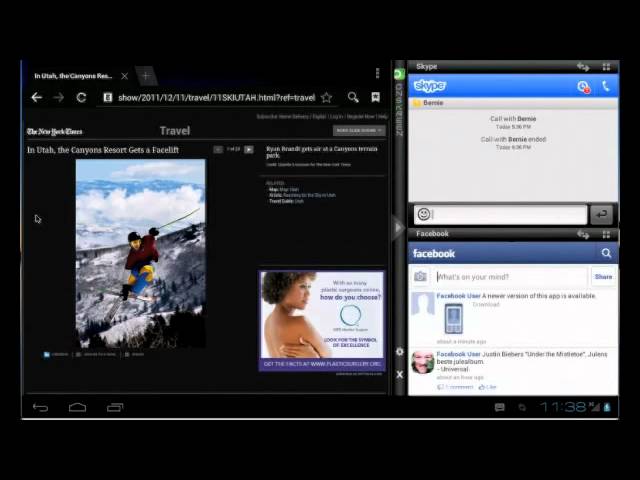Click the Download link in Facebook post
Screen dimensions: 640x480
coord(486,304)
